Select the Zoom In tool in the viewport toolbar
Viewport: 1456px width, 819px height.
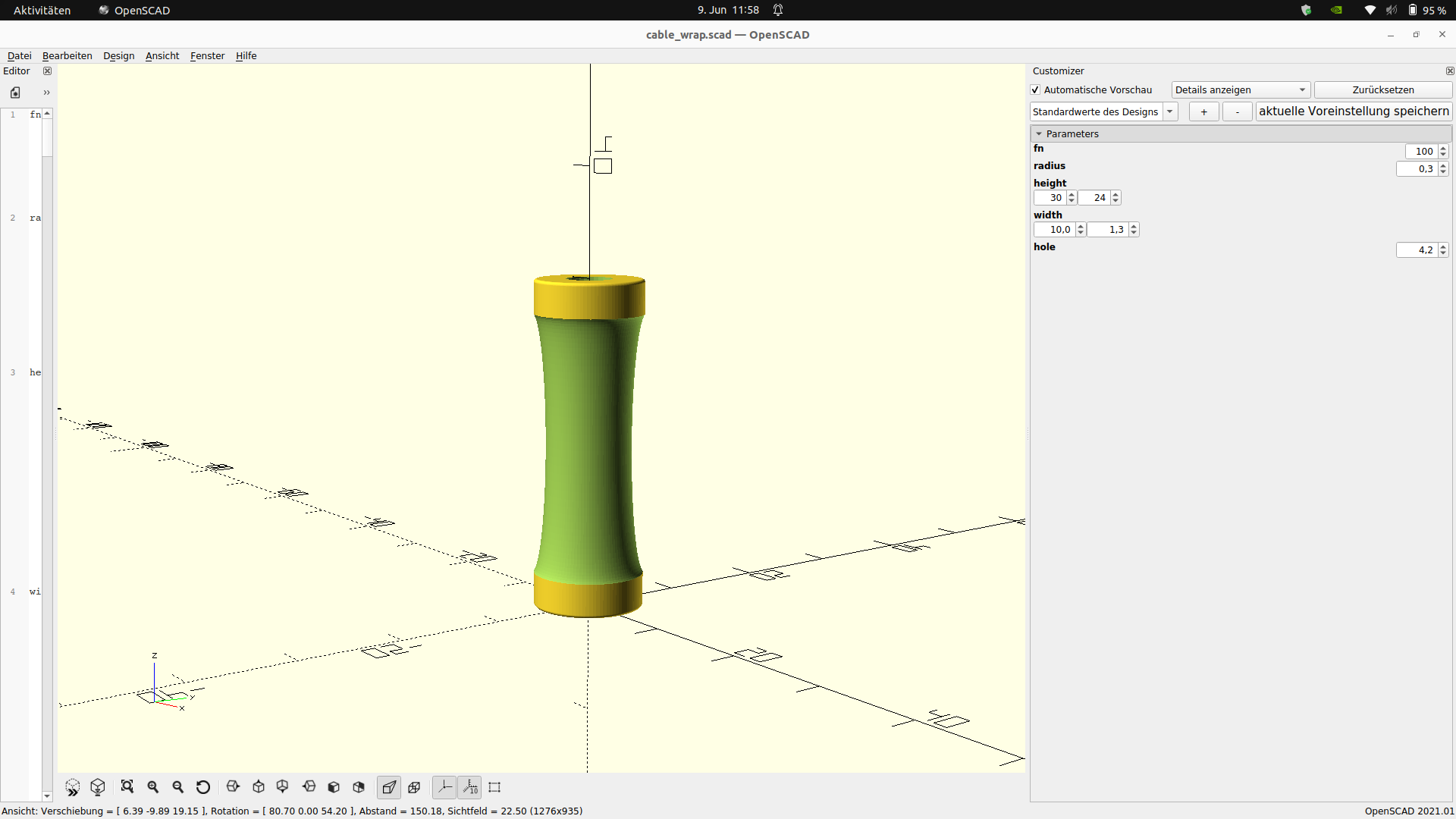click(153, 787)
